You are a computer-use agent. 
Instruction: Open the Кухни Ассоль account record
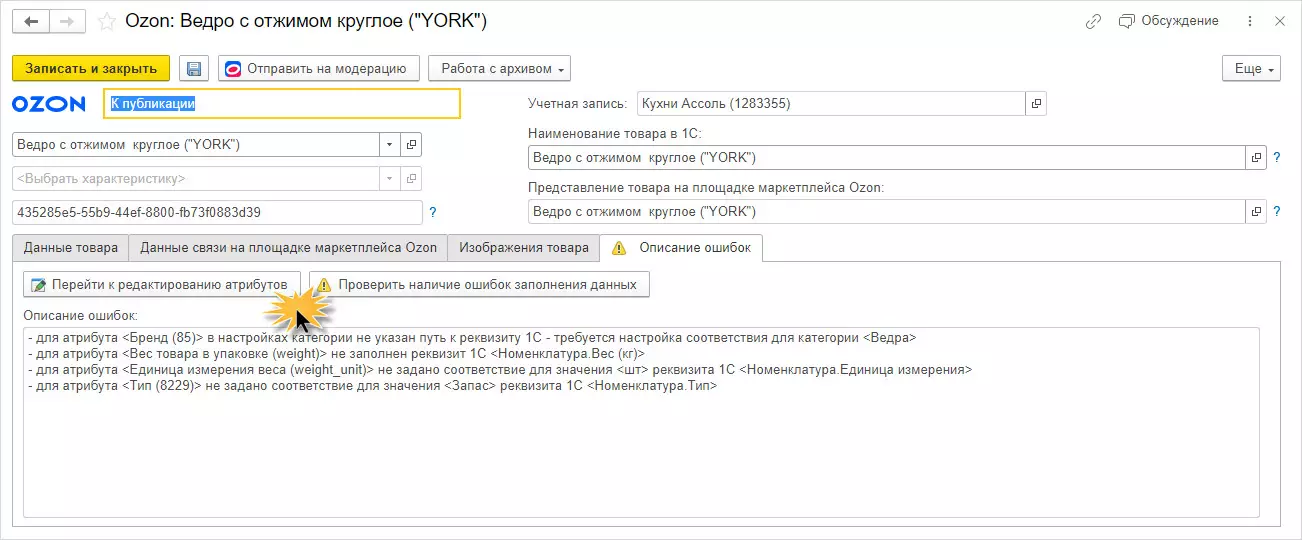tap(1037, 103)
